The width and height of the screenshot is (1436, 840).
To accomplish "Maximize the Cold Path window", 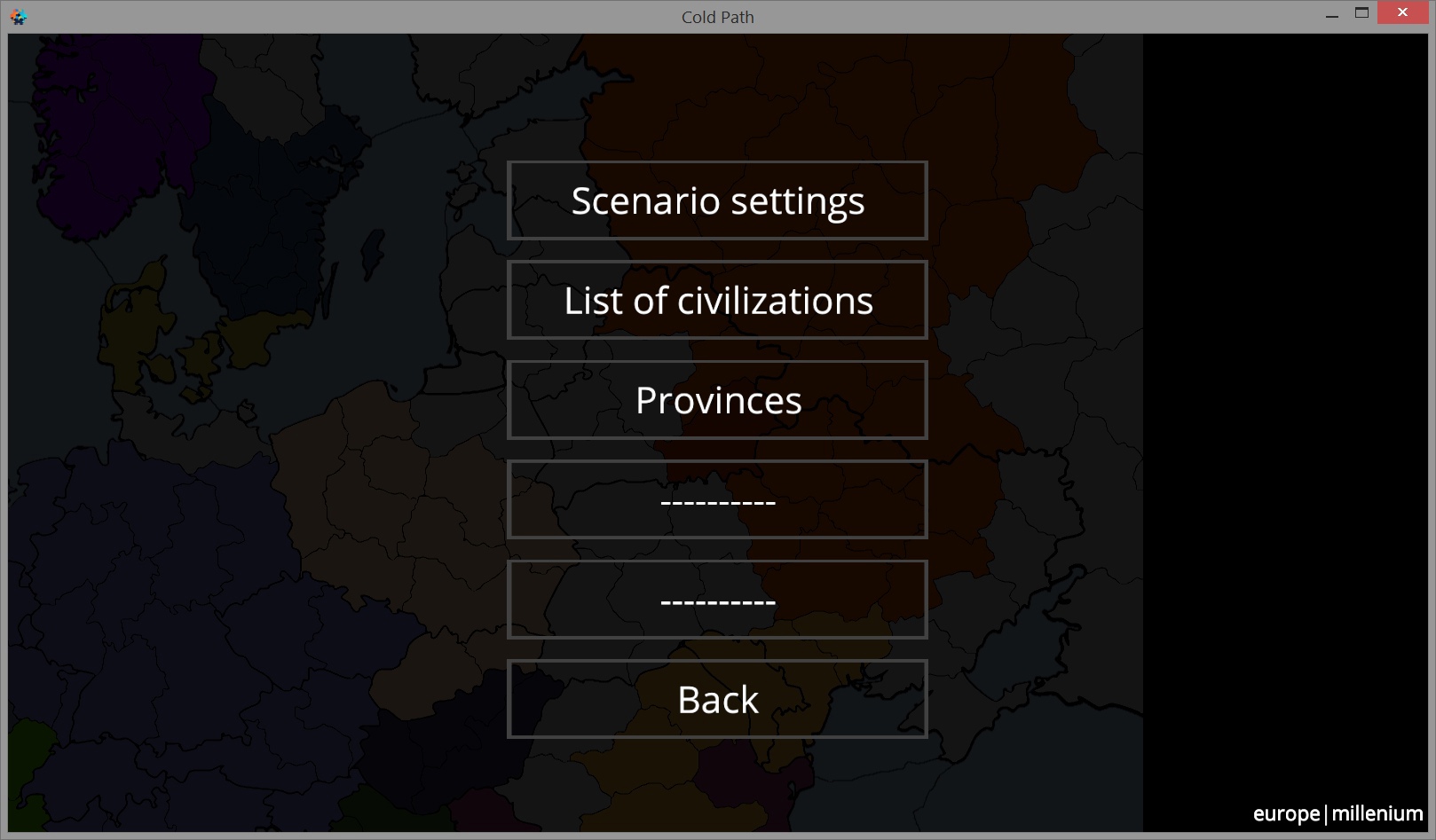I will 1361,13.
